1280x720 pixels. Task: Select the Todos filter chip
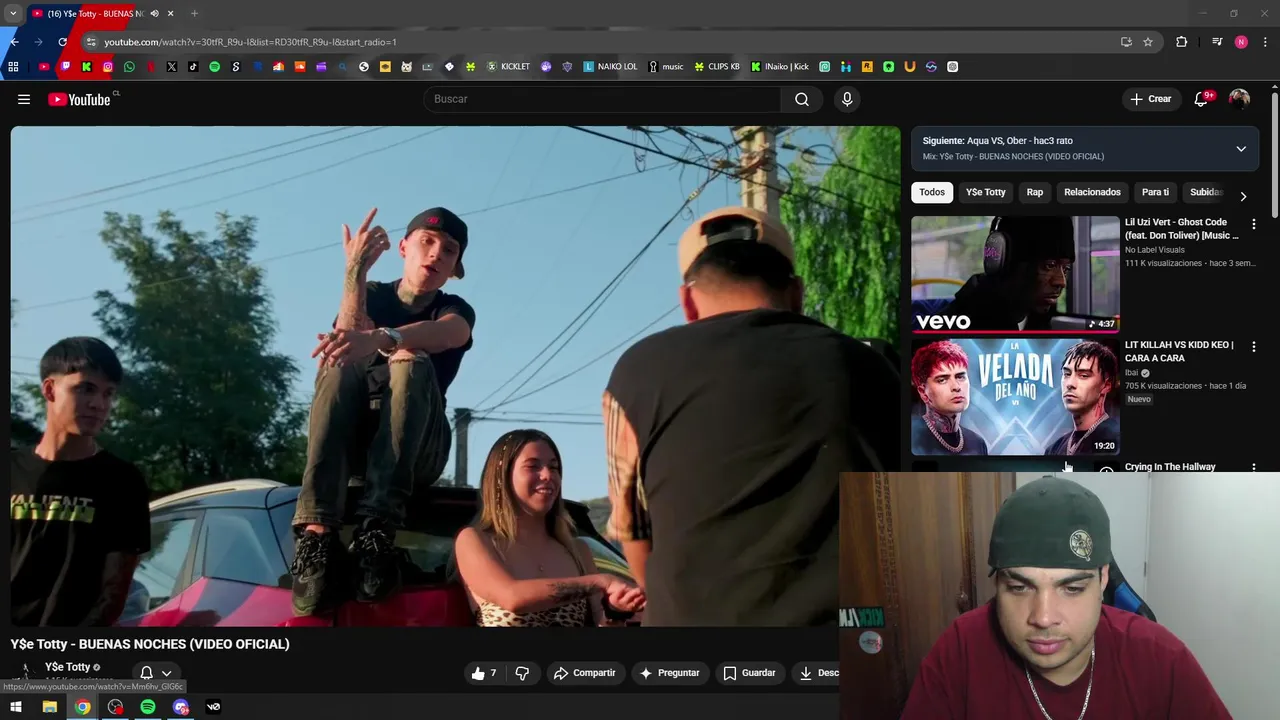coord(932,192)
